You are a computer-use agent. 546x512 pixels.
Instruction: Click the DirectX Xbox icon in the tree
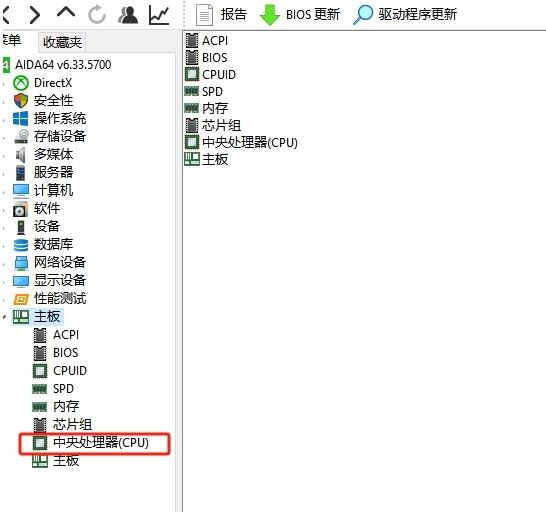[x=21, y=83]
